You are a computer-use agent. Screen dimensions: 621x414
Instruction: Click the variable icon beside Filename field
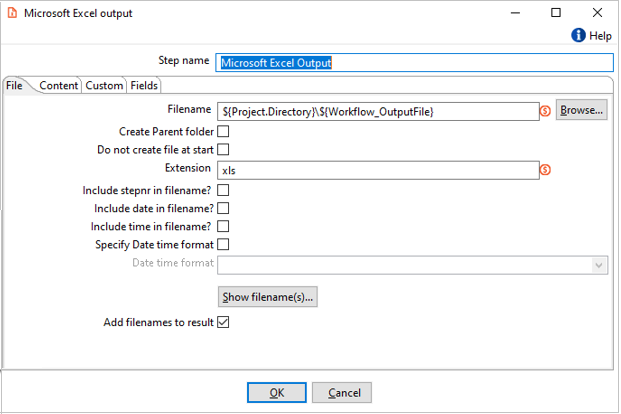coord(546,110)
